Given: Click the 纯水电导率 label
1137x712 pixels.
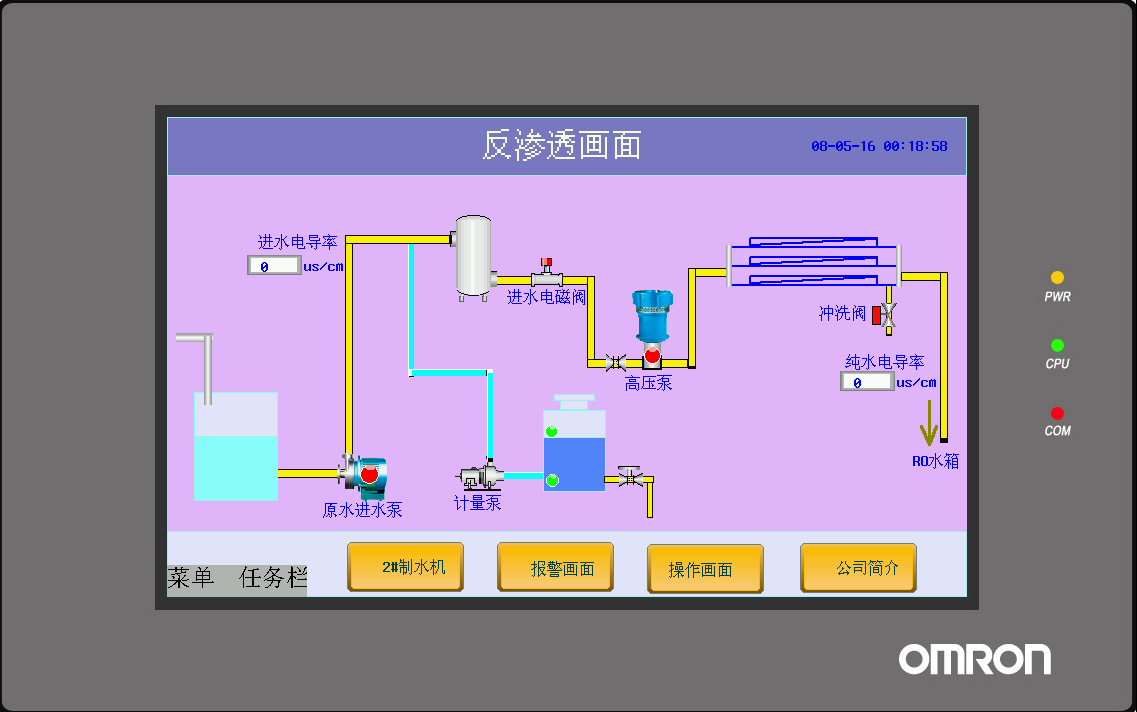Looking at the screenshot, I should coord(885,362).
